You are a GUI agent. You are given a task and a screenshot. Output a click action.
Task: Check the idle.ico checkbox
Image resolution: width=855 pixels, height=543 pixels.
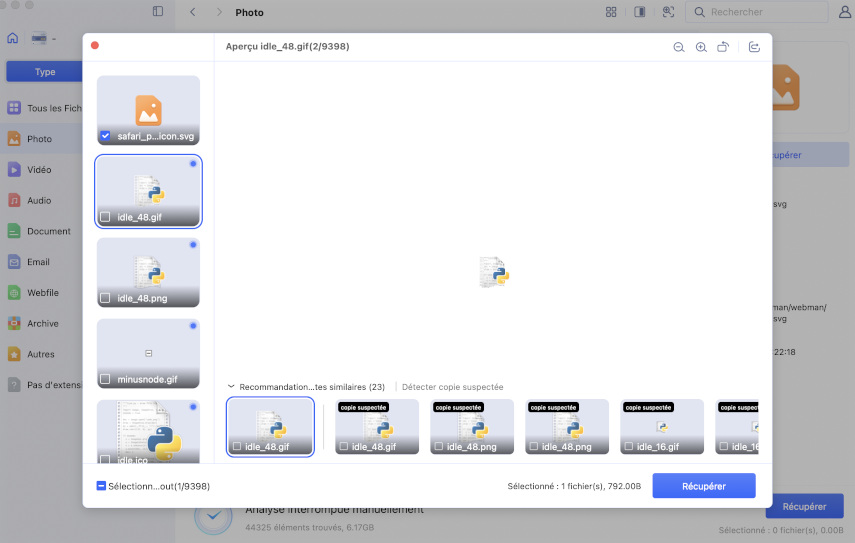click(x=105, y=459)
